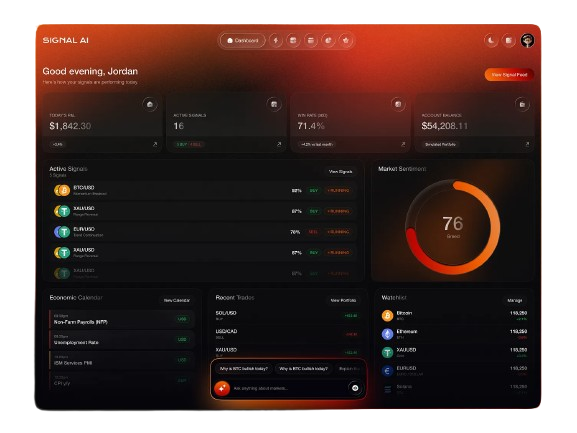Click the calendar nav icon in top bar
Viewport: 577px width, 433px height.
pyautogui.click(x=311, y=40)
